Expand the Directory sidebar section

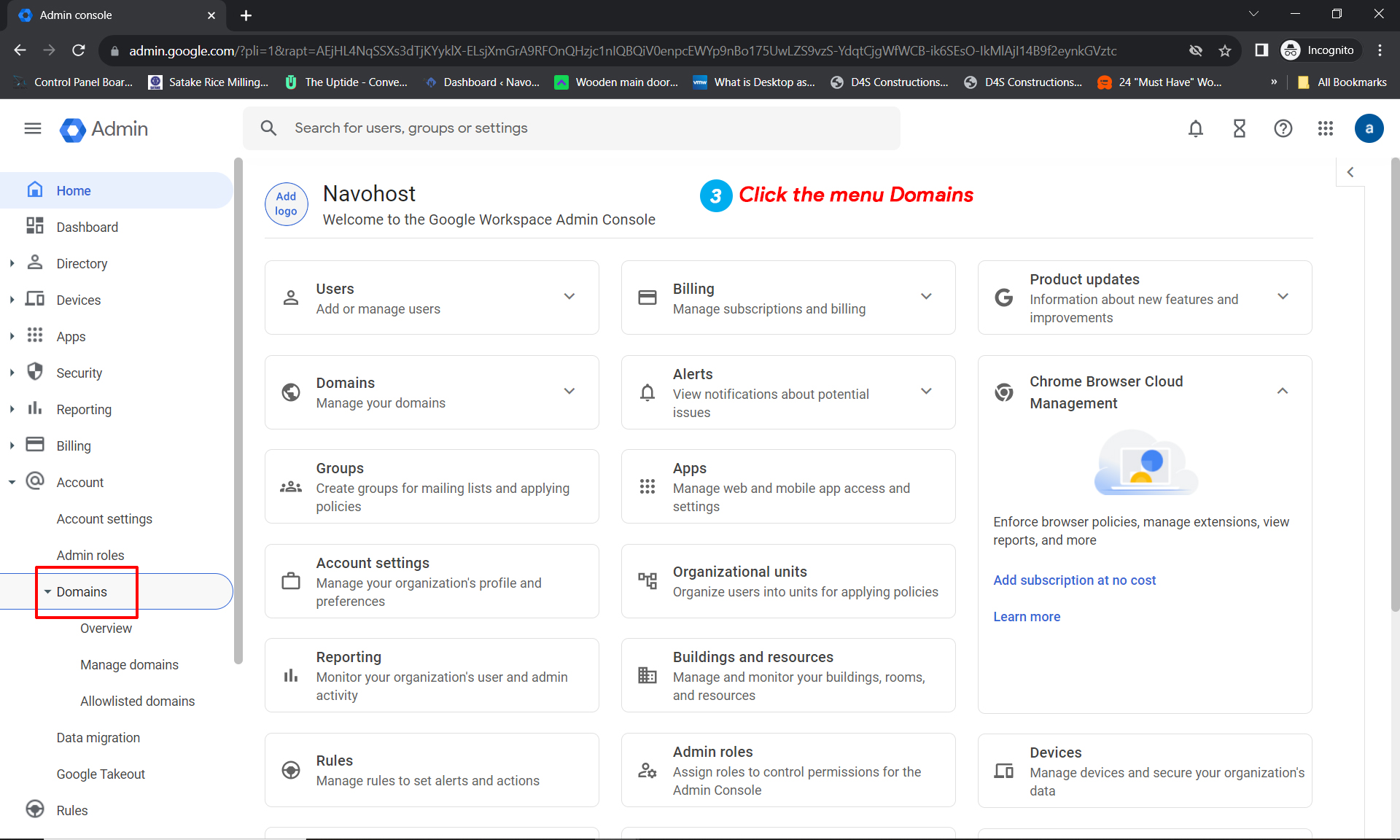12,263
